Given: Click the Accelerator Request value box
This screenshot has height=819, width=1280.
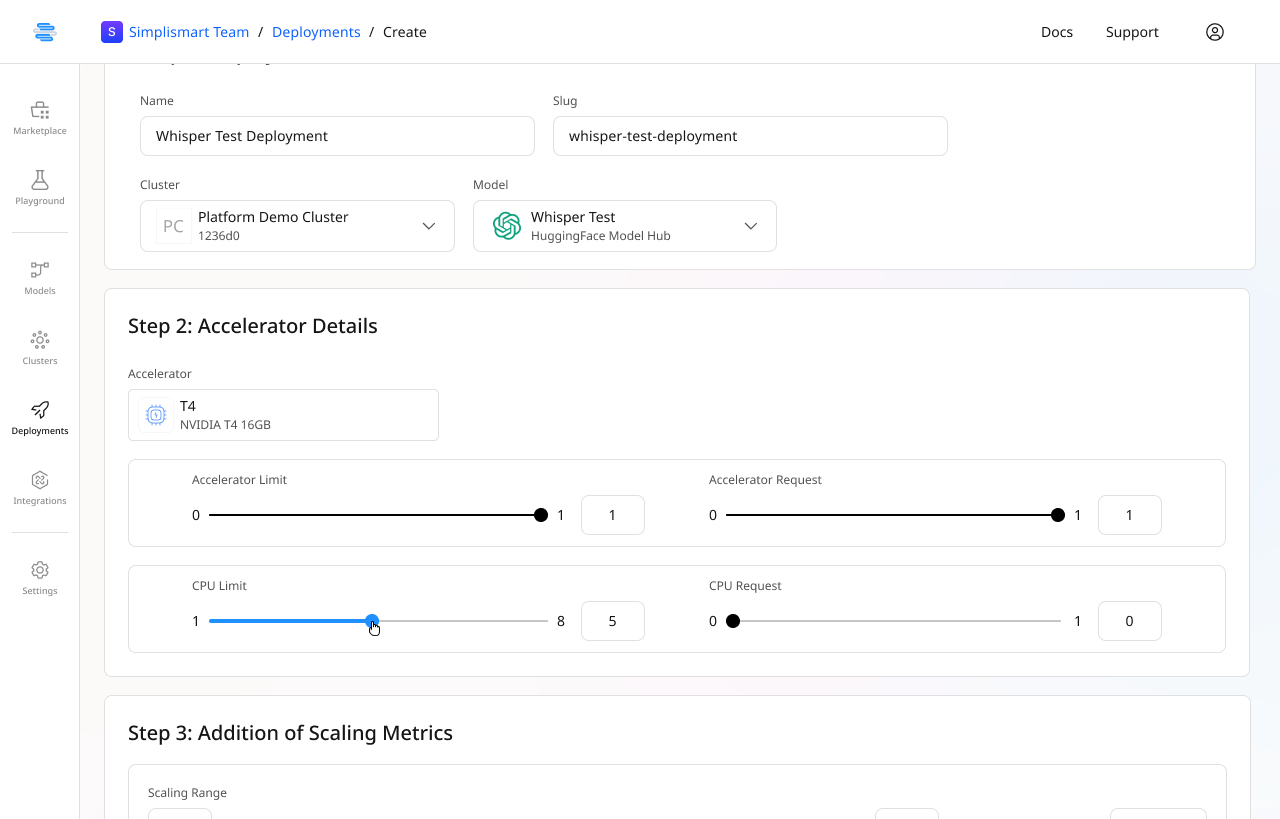Looking at the screenshot, I should 1130,515.
